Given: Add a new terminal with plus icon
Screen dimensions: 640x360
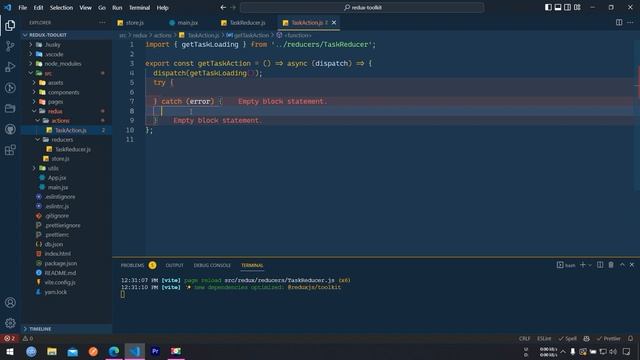Looking at the screenshot, I should coord(583,265).
